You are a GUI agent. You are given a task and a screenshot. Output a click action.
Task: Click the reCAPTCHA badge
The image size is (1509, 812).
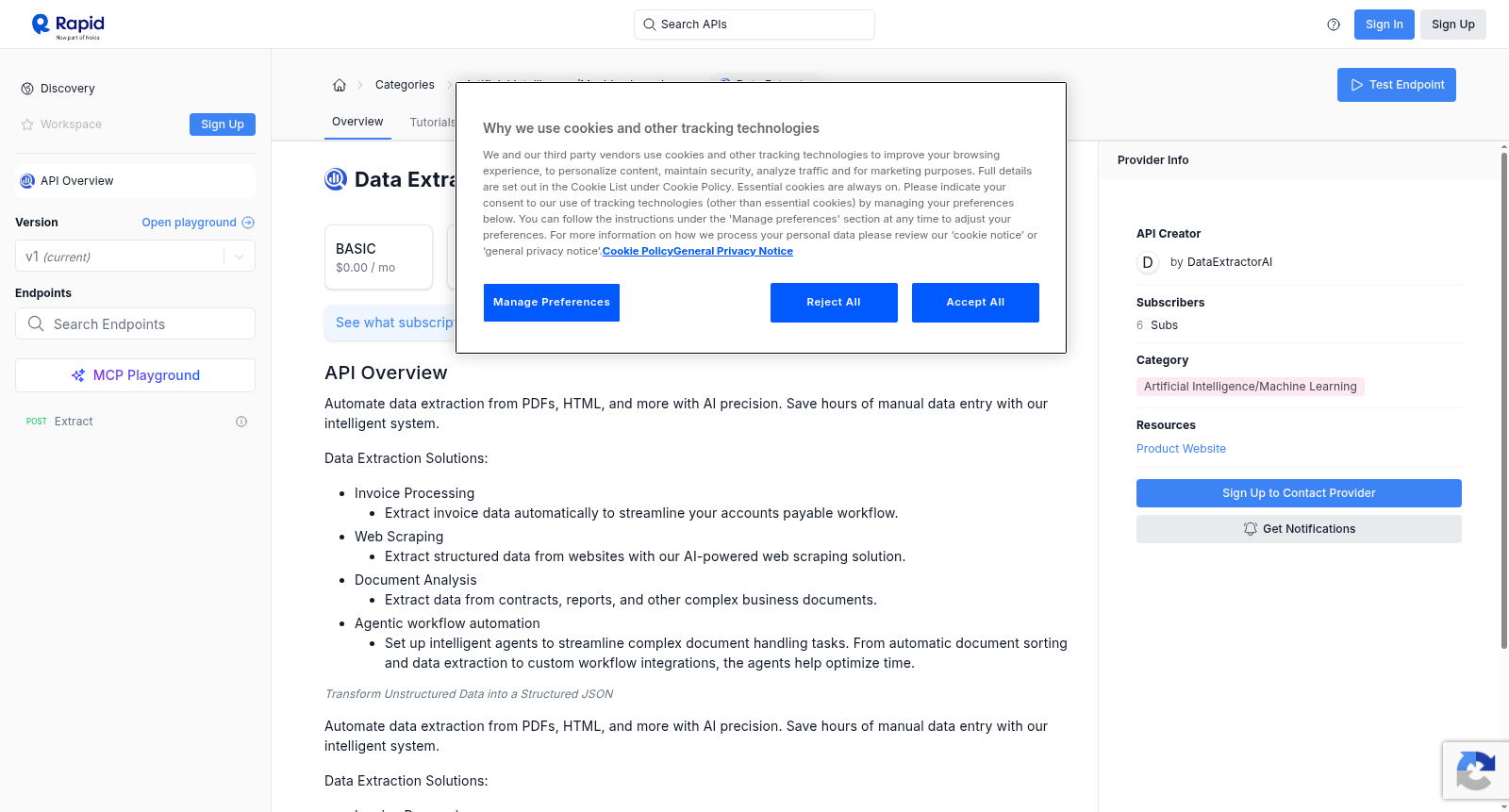pyautogui.click(x=1475, y=771)
